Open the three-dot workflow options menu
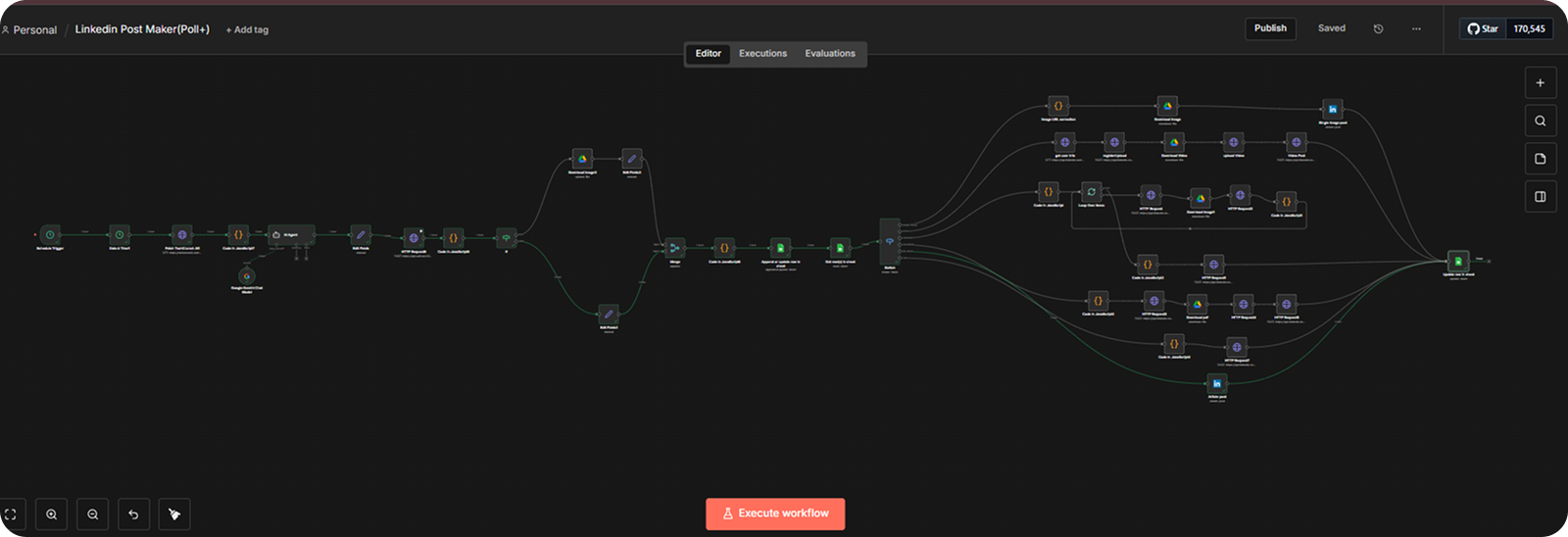Screen dimensions: 1568x537 tap(1416, 29)
